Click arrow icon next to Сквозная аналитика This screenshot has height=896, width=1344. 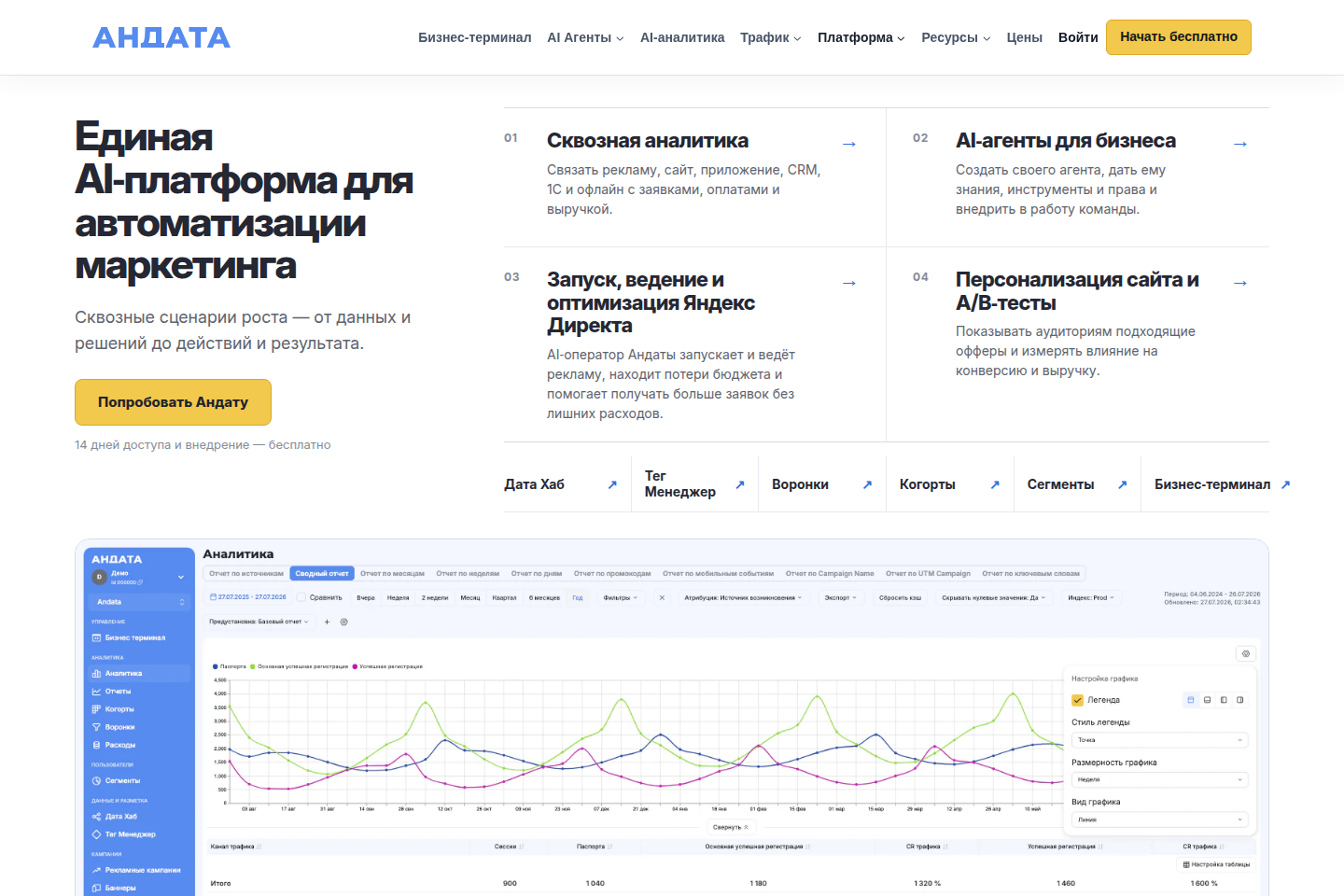pyautogui.click(x=849, y=144)
